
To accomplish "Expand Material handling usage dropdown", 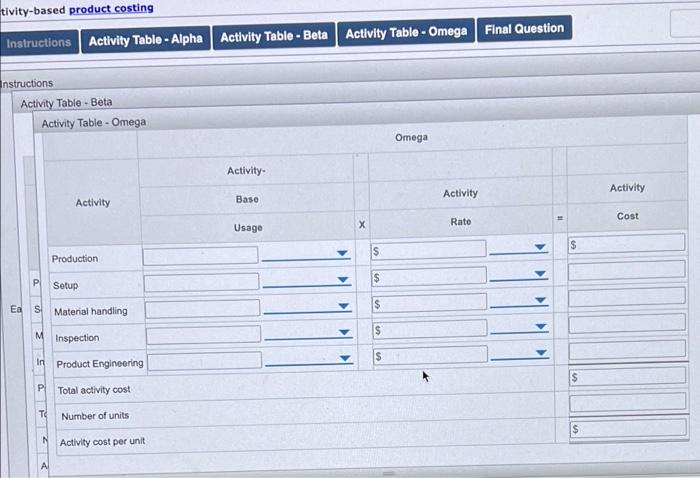I will click(308, 307).
